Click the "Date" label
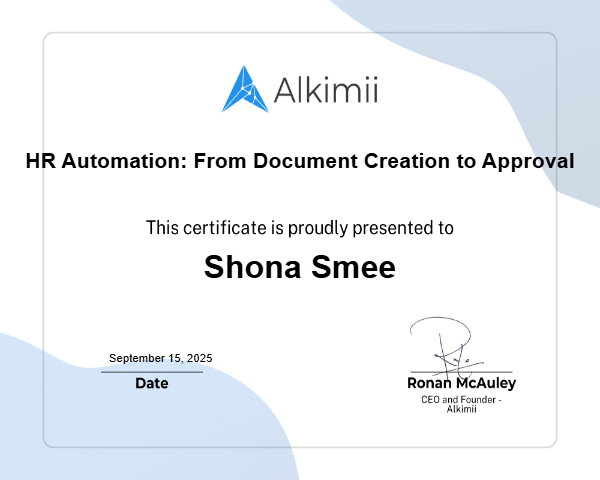The height and width of the screenshot is (480, 600). point(152,383)
